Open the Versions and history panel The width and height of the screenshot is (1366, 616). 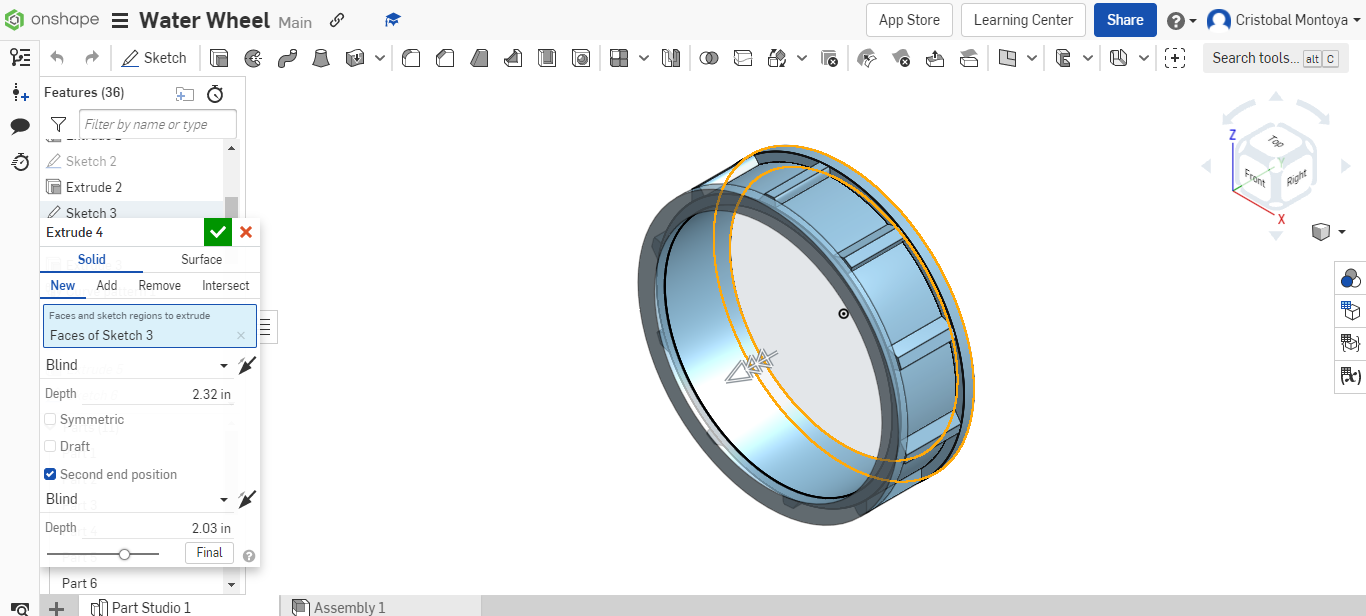(20, 162)
